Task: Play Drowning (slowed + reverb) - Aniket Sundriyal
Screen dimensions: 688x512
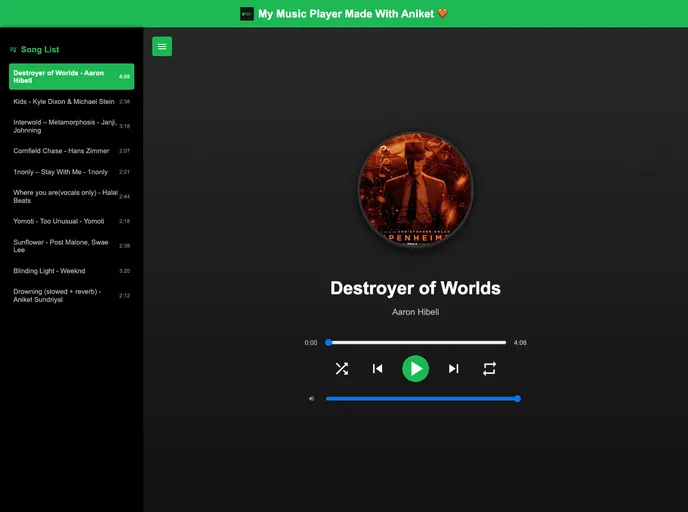Action: (72, 295)
